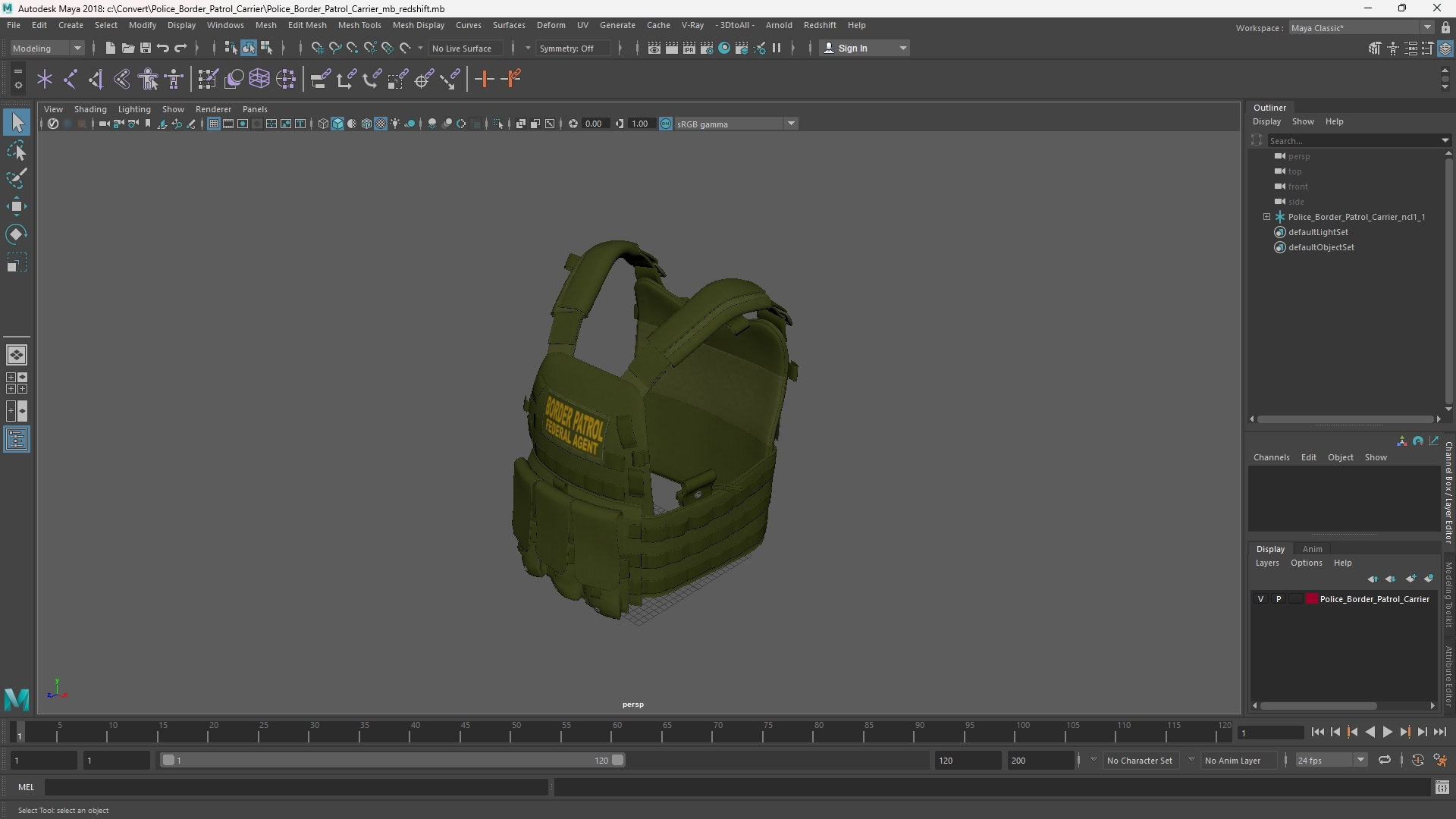
Task: Click the red plus shelf icon
Action: [x=484, y=79]
